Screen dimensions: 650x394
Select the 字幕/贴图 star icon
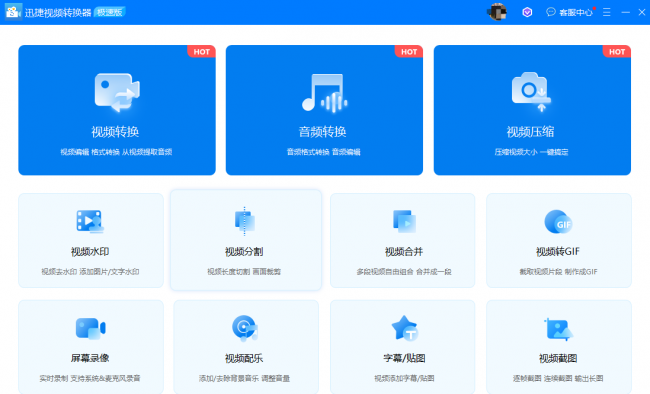coord(405,328)
